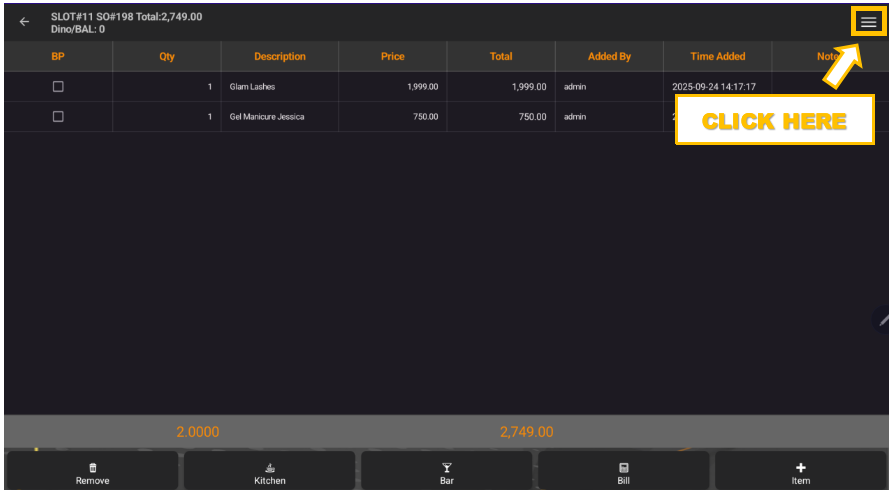Click the pencil edit icon on right edge

883,320
